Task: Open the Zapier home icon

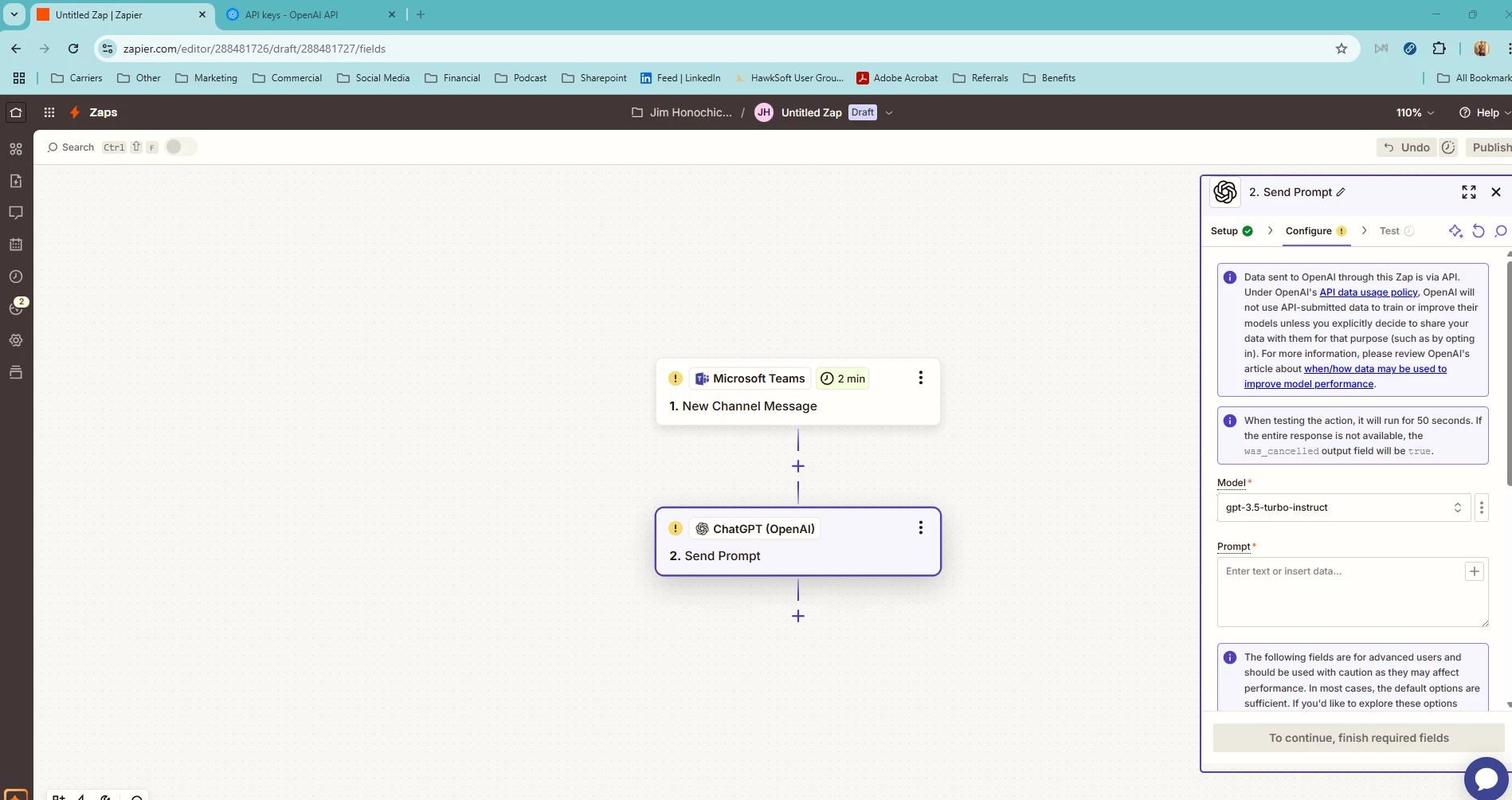Action: [16, 112]
